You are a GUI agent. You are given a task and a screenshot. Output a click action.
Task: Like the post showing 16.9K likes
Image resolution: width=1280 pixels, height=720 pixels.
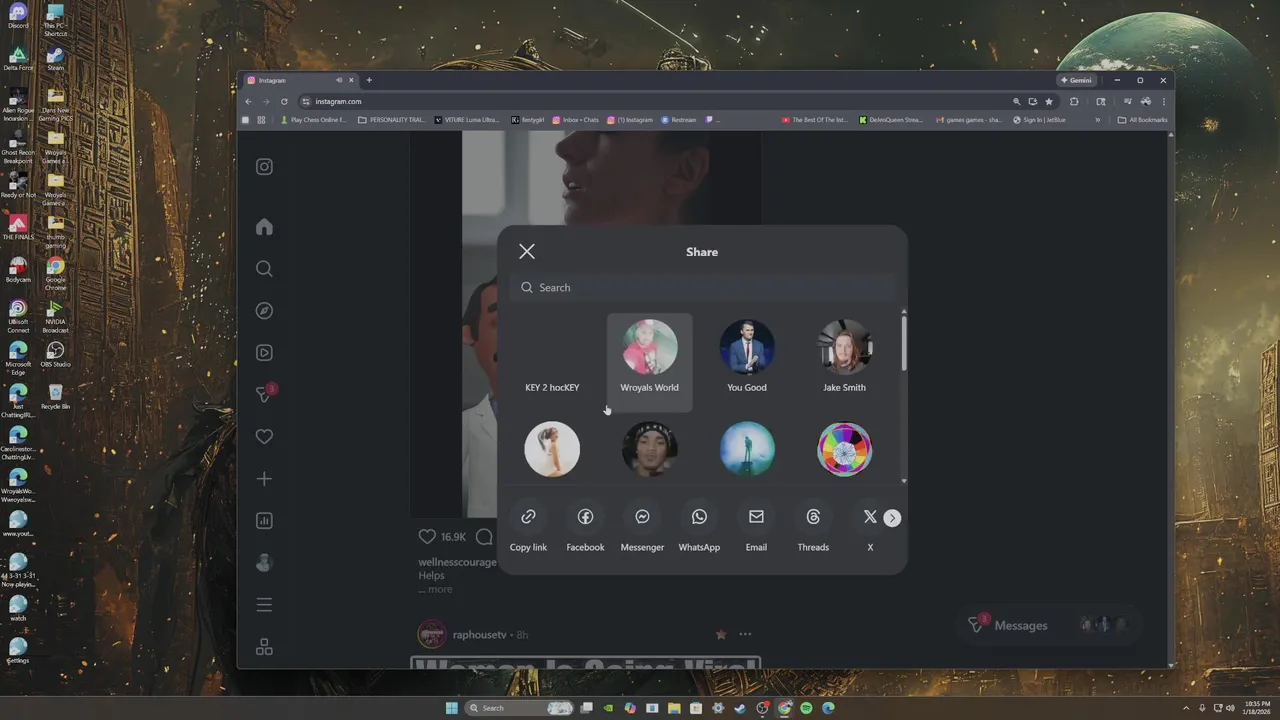point(427,537)
